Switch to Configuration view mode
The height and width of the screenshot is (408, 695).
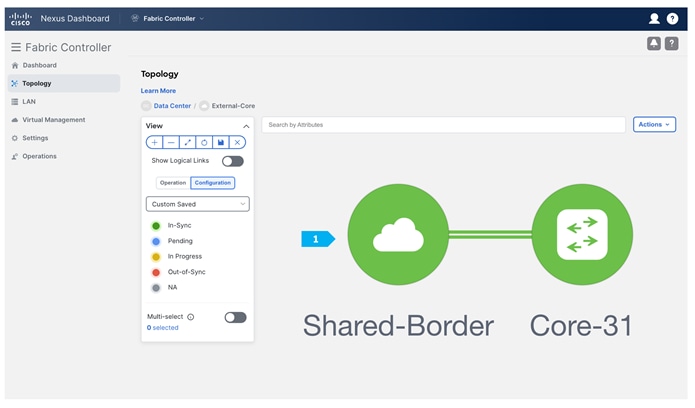(213, 183)
